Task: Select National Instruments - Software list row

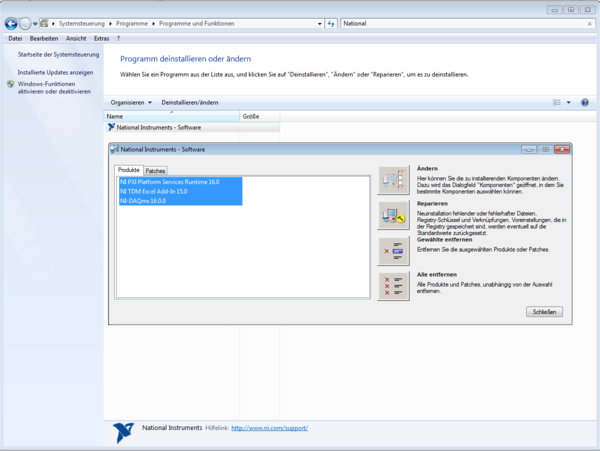Action: pyautogui.click(x=192, y=127)
